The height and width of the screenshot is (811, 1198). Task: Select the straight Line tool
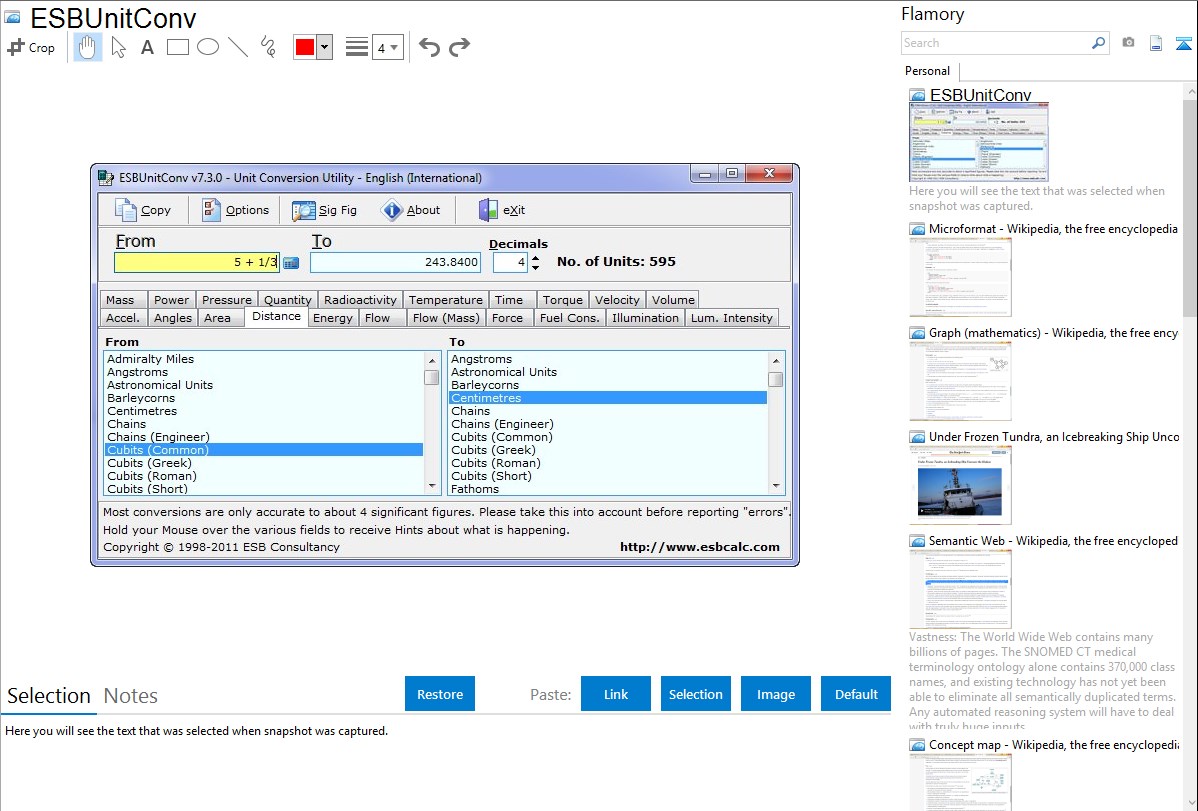click(x=238, y=47)
